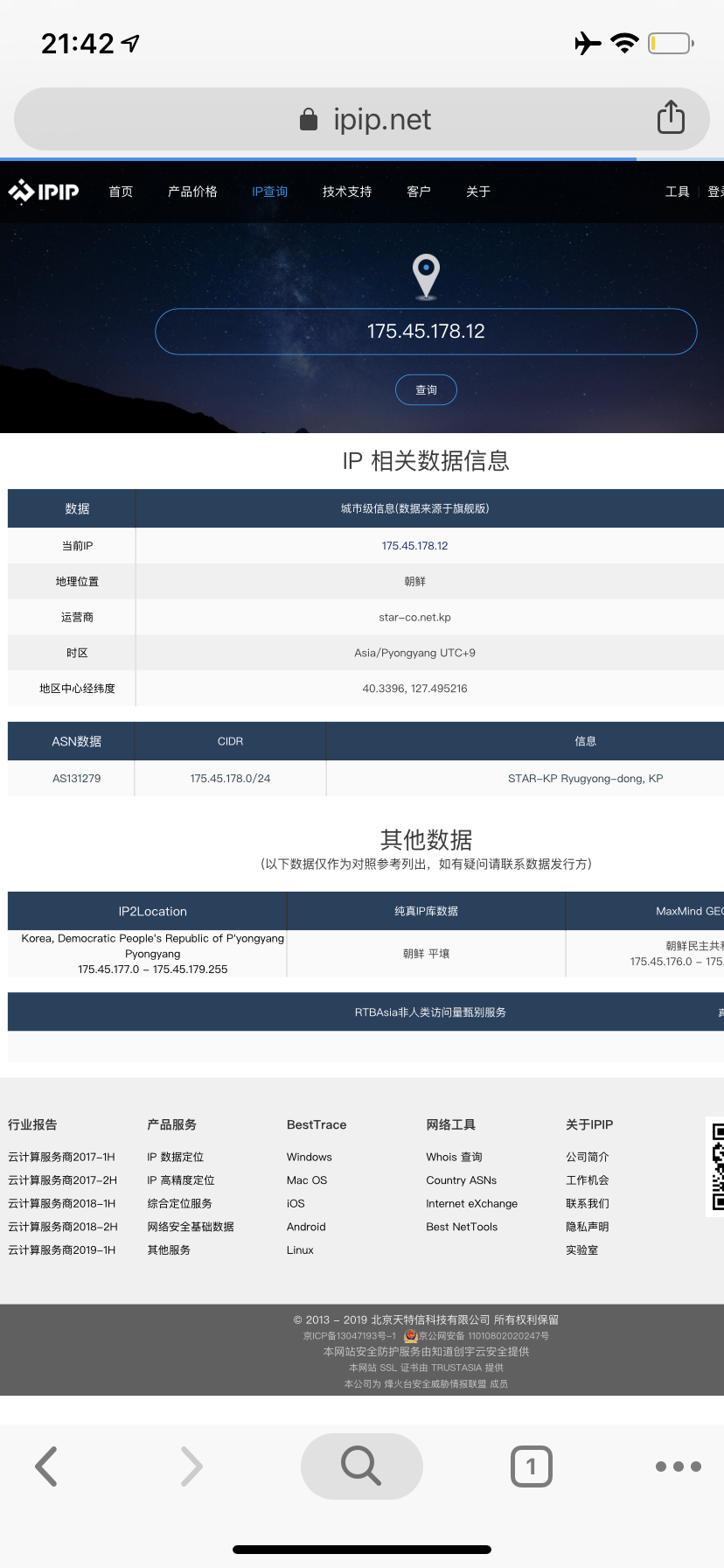Click BestTrace Windows link
Image resolution: width=724 pixels, height=1568 pixels.
(x=310, y=1157)
